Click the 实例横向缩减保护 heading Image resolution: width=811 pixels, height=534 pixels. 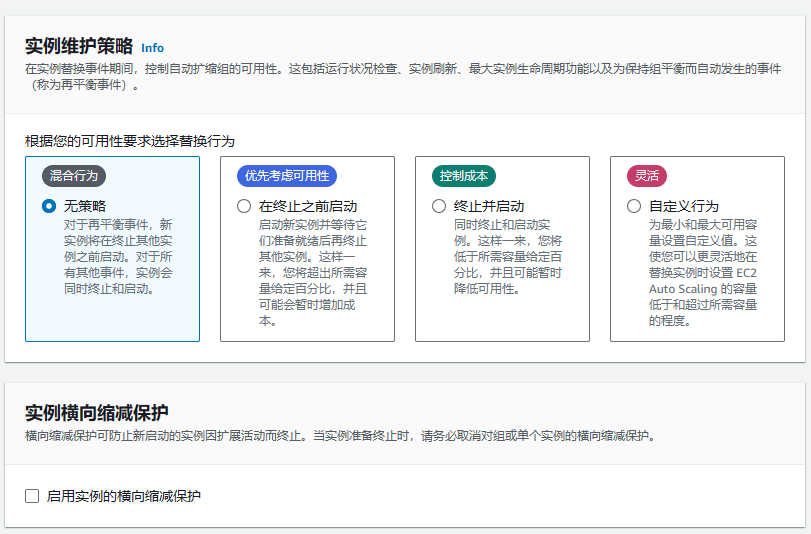tap(97, 413)
